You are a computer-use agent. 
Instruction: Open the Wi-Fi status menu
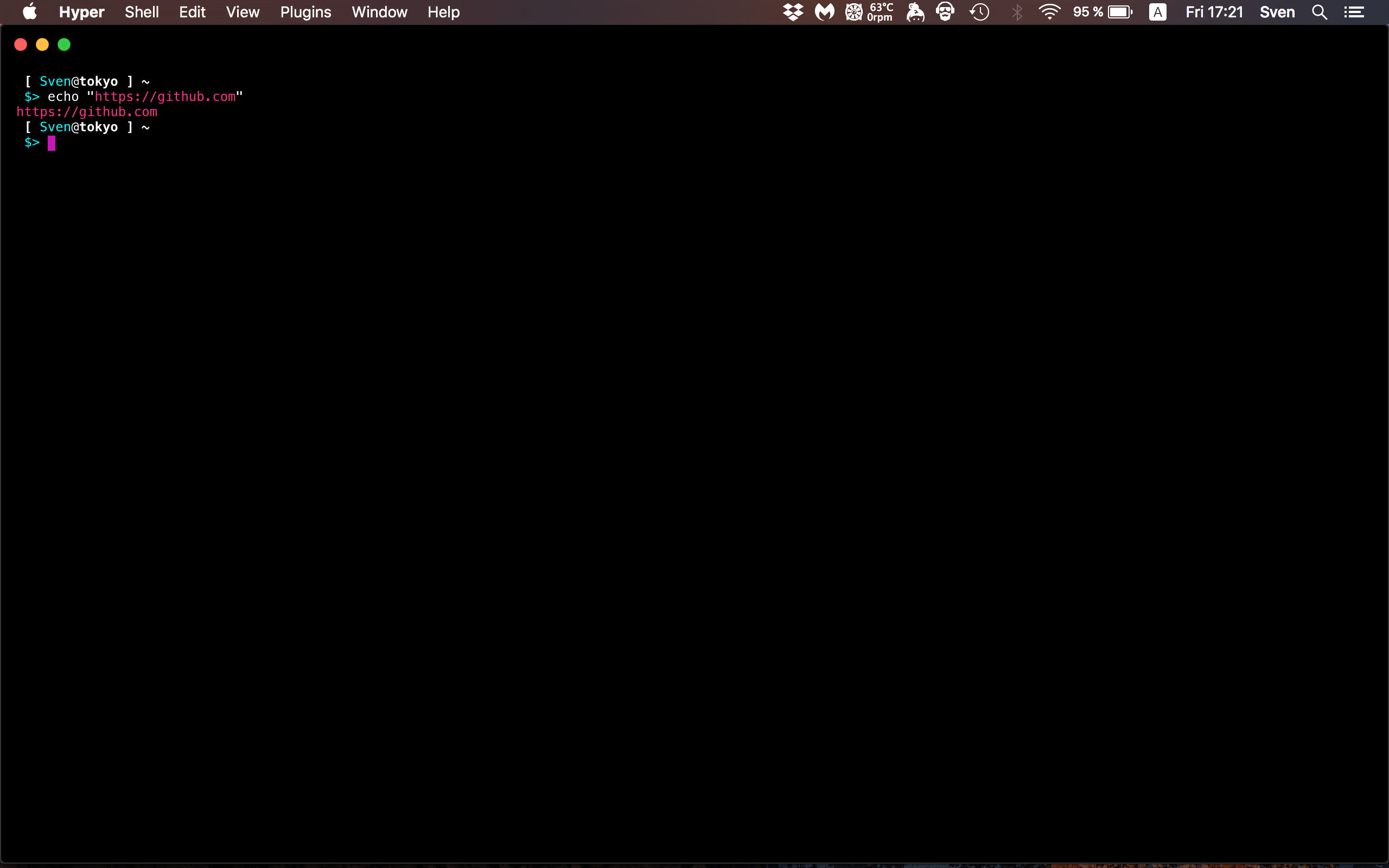tap(1050, 11)
